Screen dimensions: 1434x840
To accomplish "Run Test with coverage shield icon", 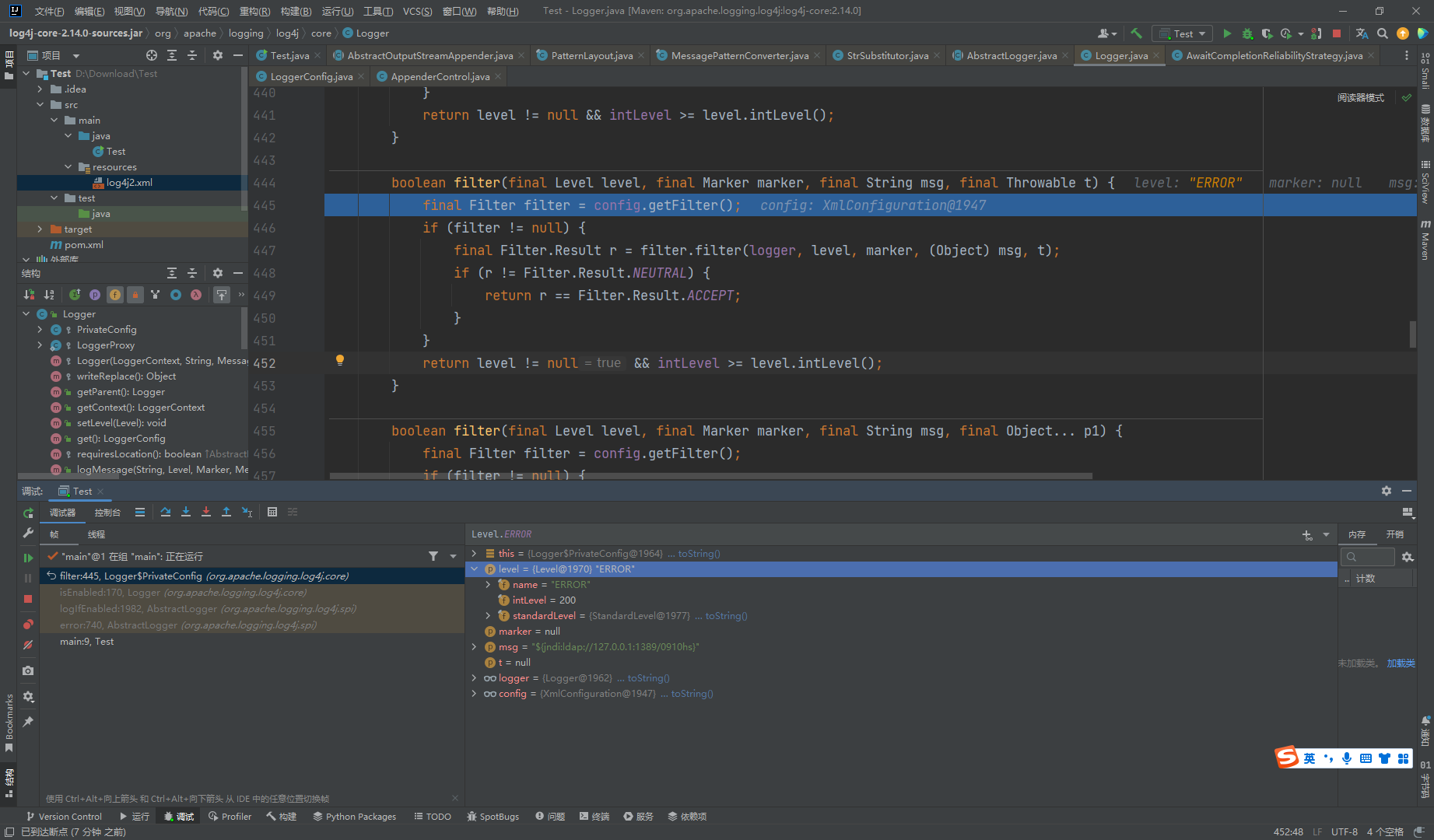I will pos(1267,33).
